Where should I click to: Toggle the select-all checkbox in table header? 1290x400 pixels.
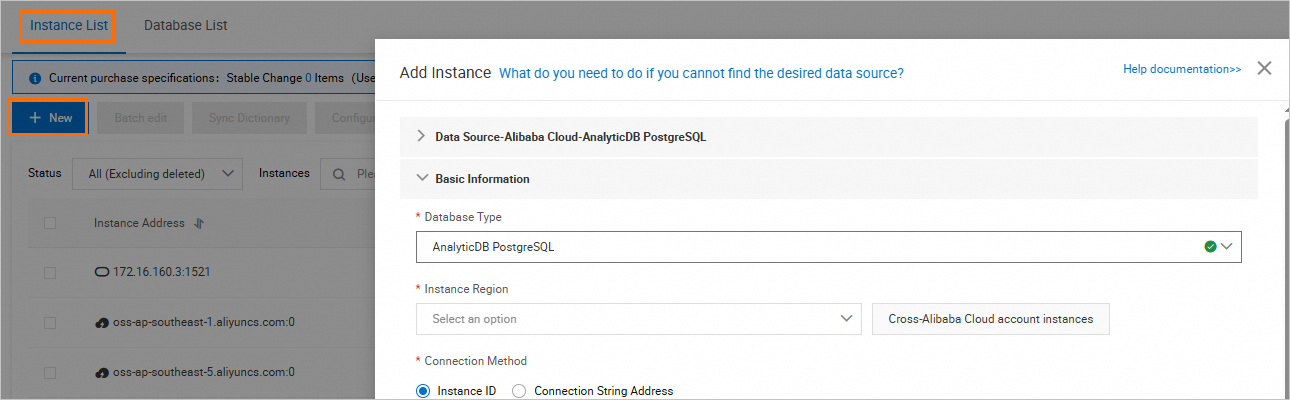click(50, 223)
